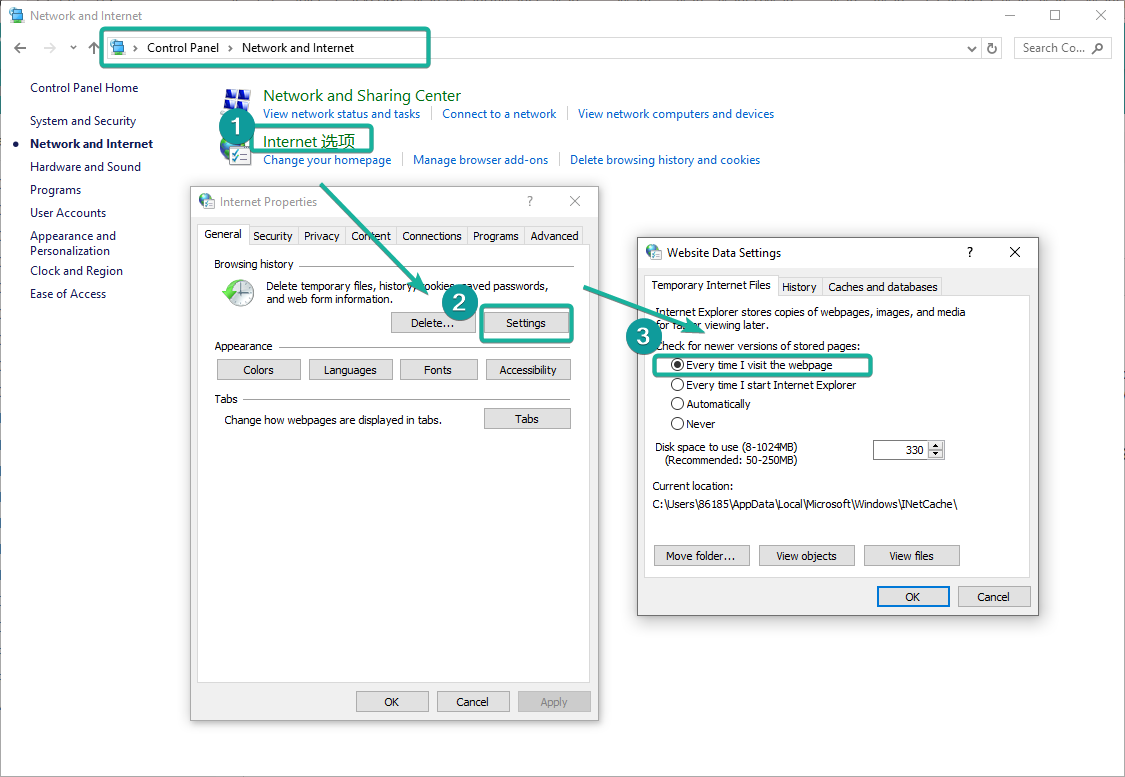The width and height of the screenshot is (1125, 777).
Task: Switch to the Security tab
Action: [273, 236]
